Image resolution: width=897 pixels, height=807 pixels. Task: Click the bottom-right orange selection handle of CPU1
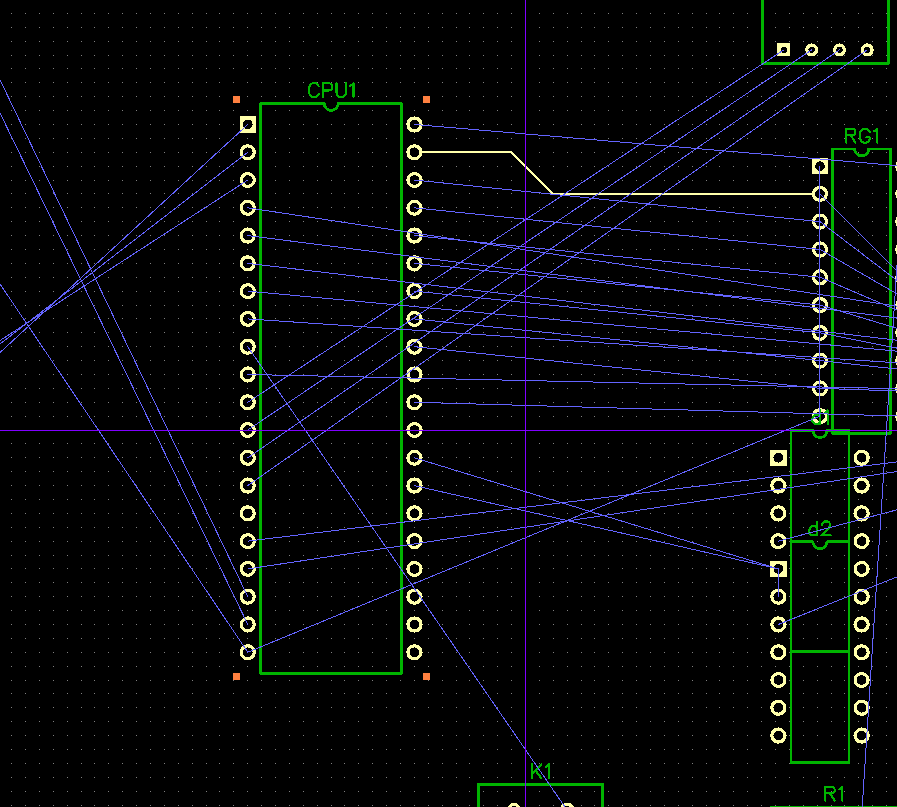coord(426,677)
